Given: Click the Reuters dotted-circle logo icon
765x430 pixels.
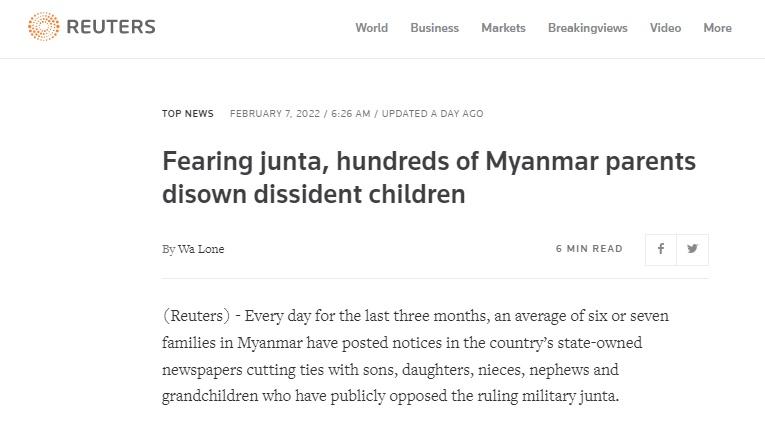Looking at the screenshot, I should coord(44,27).
